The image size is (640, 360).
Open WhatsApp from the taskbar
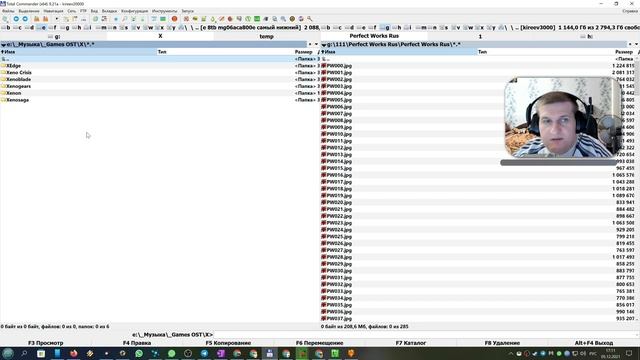point(139,353)
